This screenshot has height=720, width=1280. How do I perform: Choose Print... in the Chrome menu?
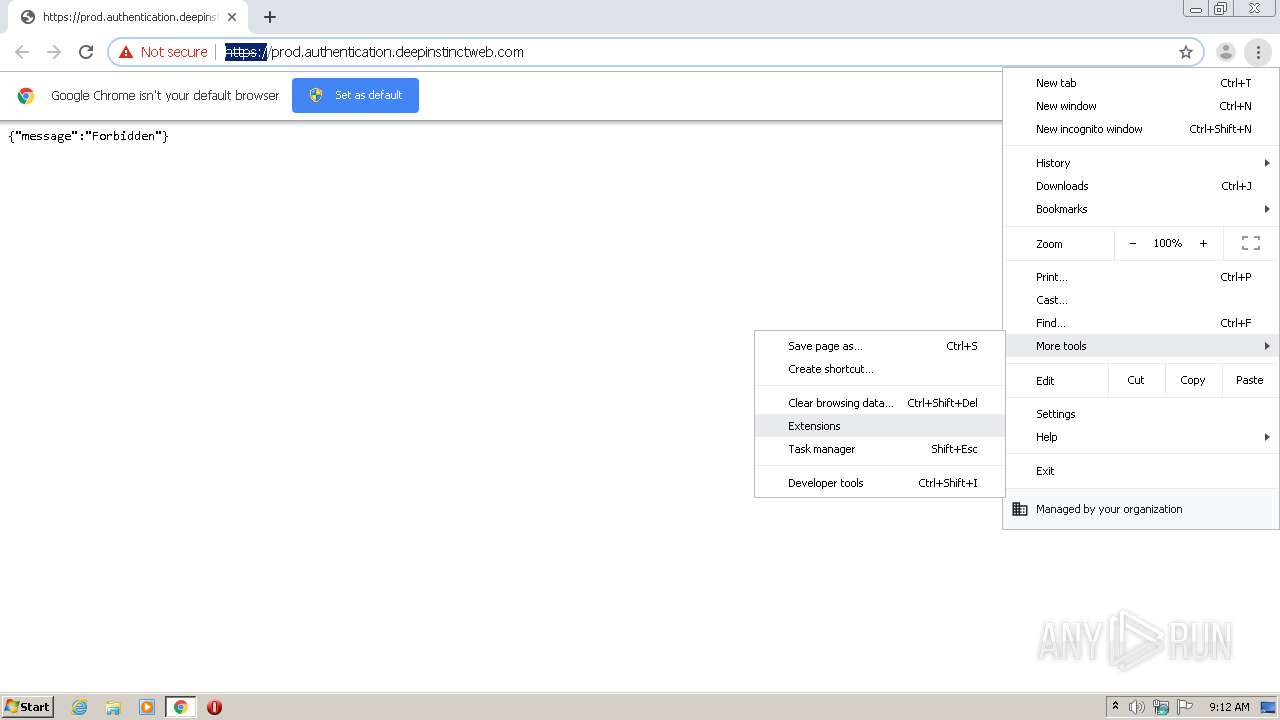1141,277
